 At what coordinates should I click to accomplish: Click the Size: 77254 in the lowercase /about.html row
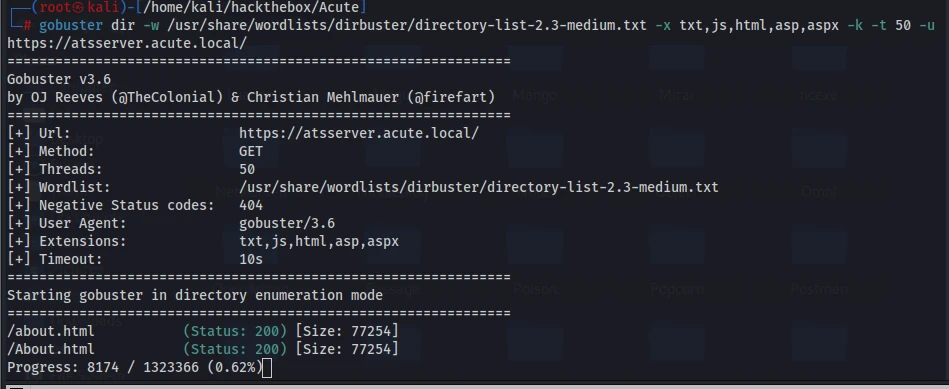[x=347, y=331]
